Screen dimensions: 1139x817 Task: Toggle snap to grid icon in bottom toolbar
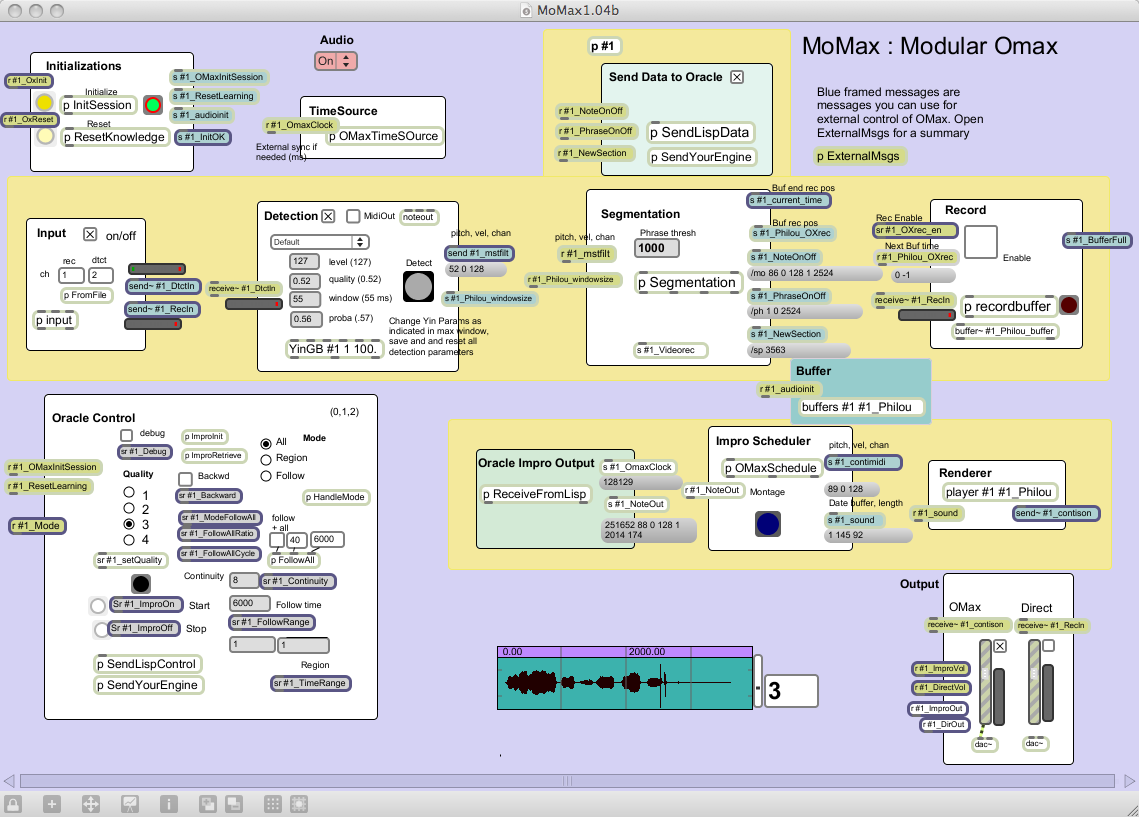coord(299,804)
